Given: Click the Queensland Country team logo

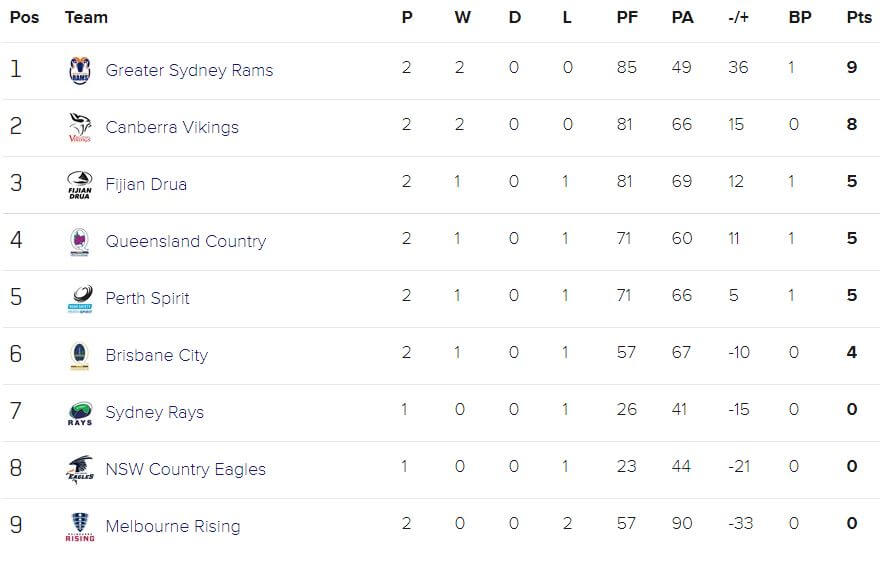Looking at the screenshot, I should click(80, 242).
